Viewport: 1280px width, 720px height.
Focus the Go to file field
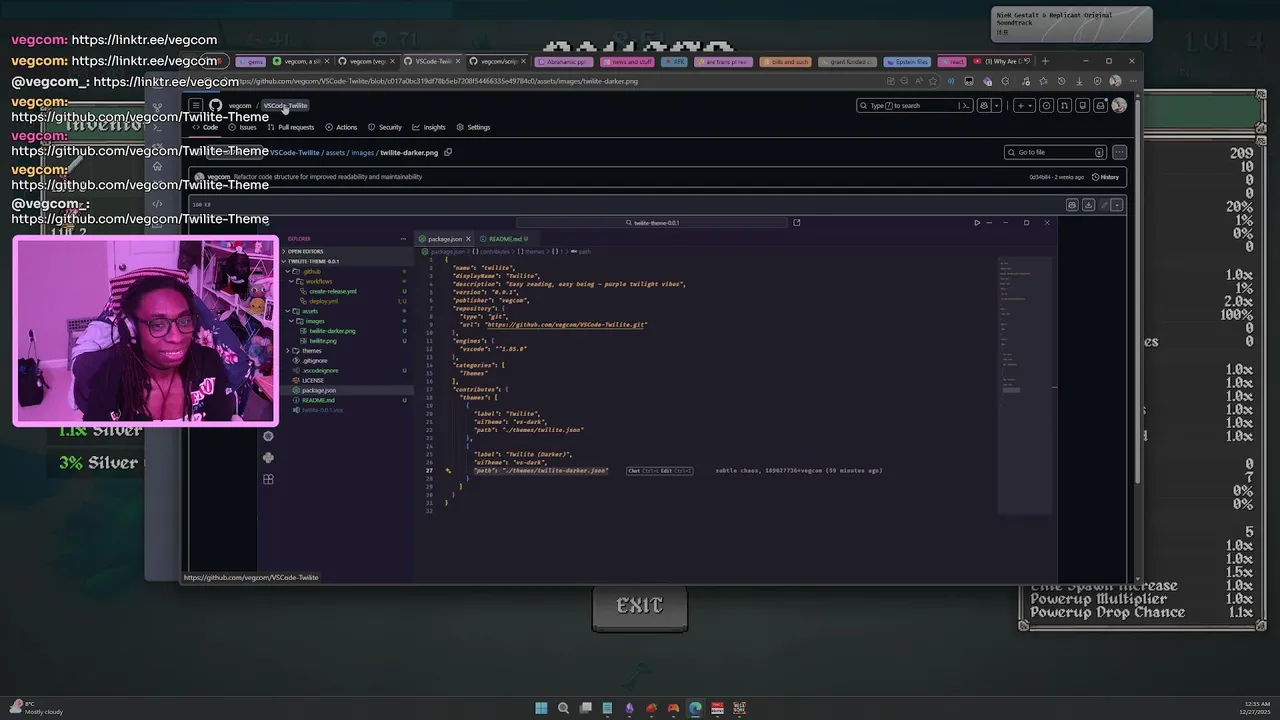coord(1055,152)
